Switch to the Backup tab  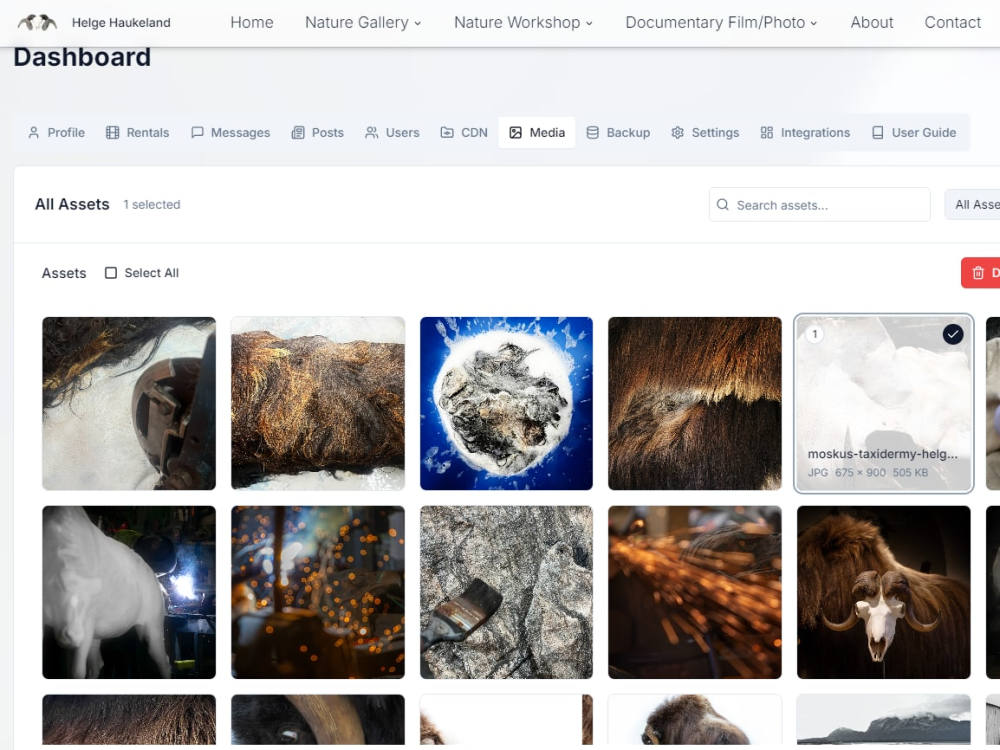(619, 133)
